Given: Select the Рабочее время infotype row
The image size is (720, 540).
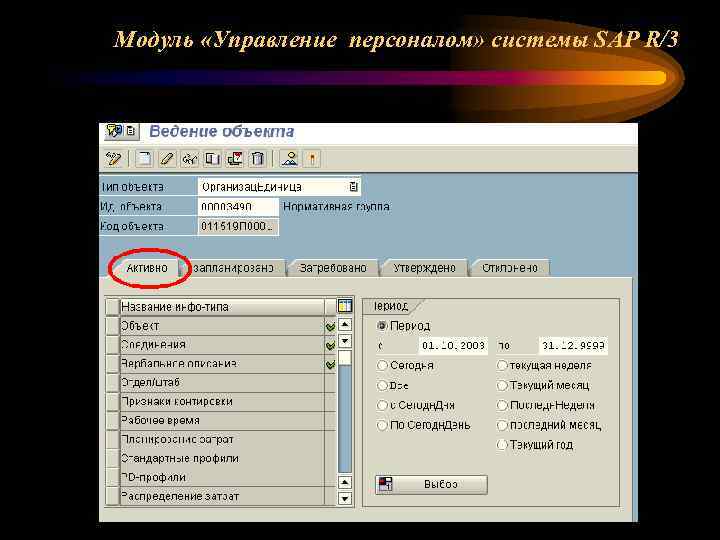Looking at the screenshot, I should (222, 421).
